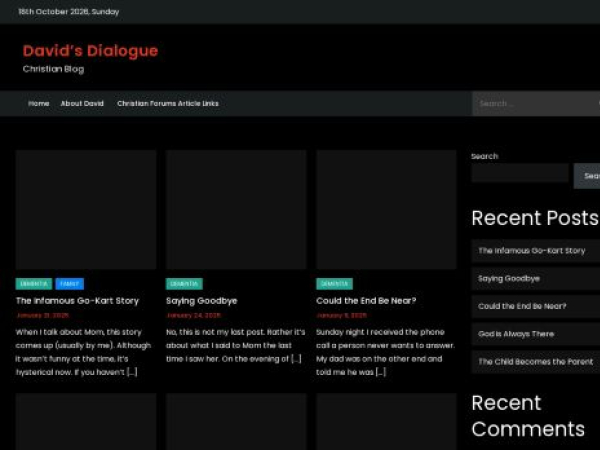Open The Infamous Go-Kart Story post title

[x=77, y=301]
